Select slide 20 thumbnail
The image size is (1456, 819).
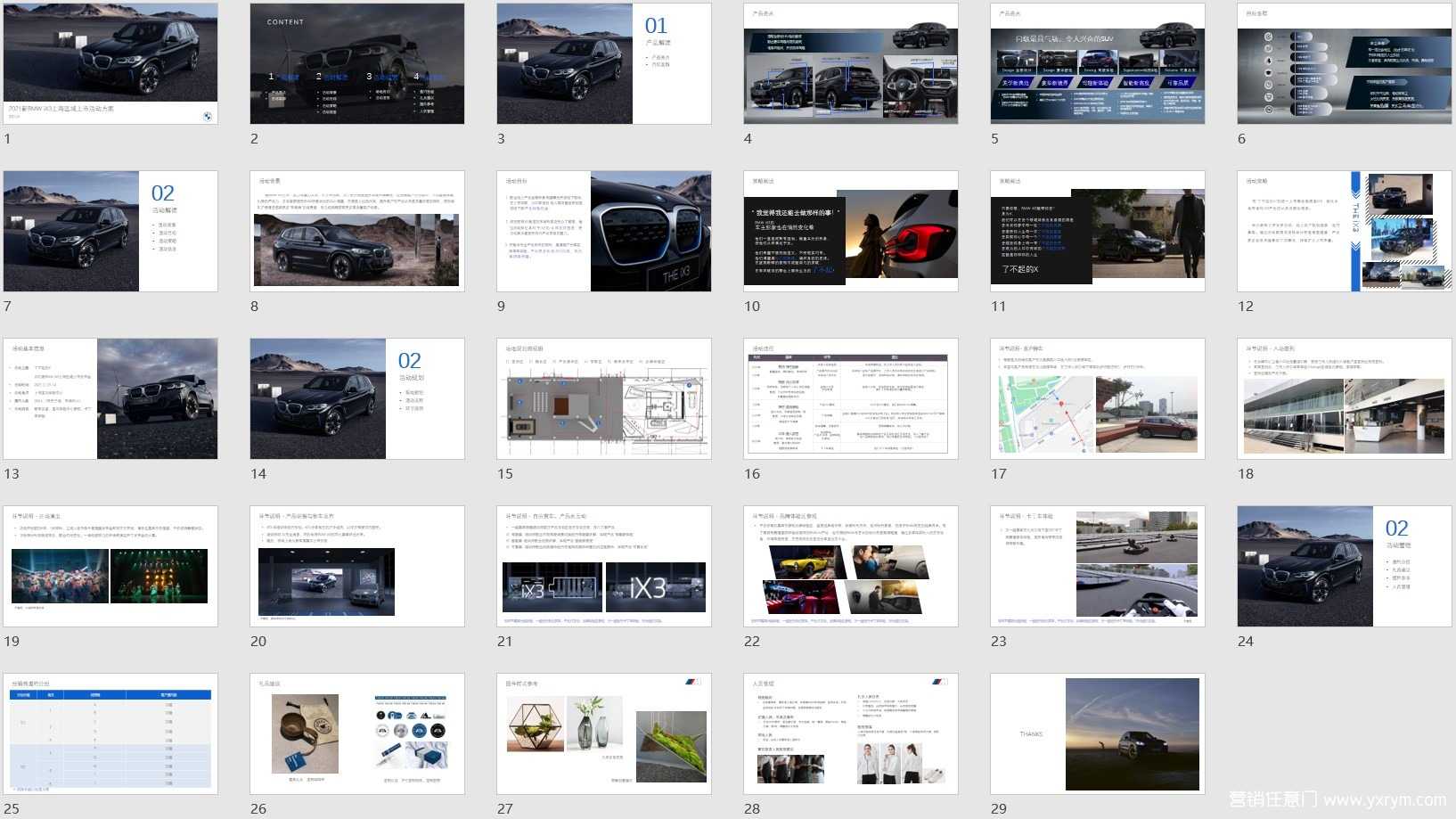point(357,566)
